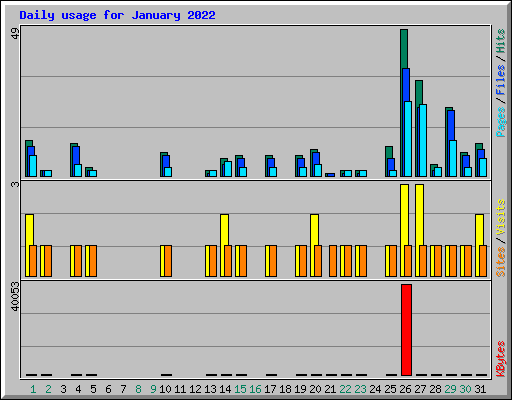
Task: Select the cyan "Pages" legend label
Action: point(500,122)
